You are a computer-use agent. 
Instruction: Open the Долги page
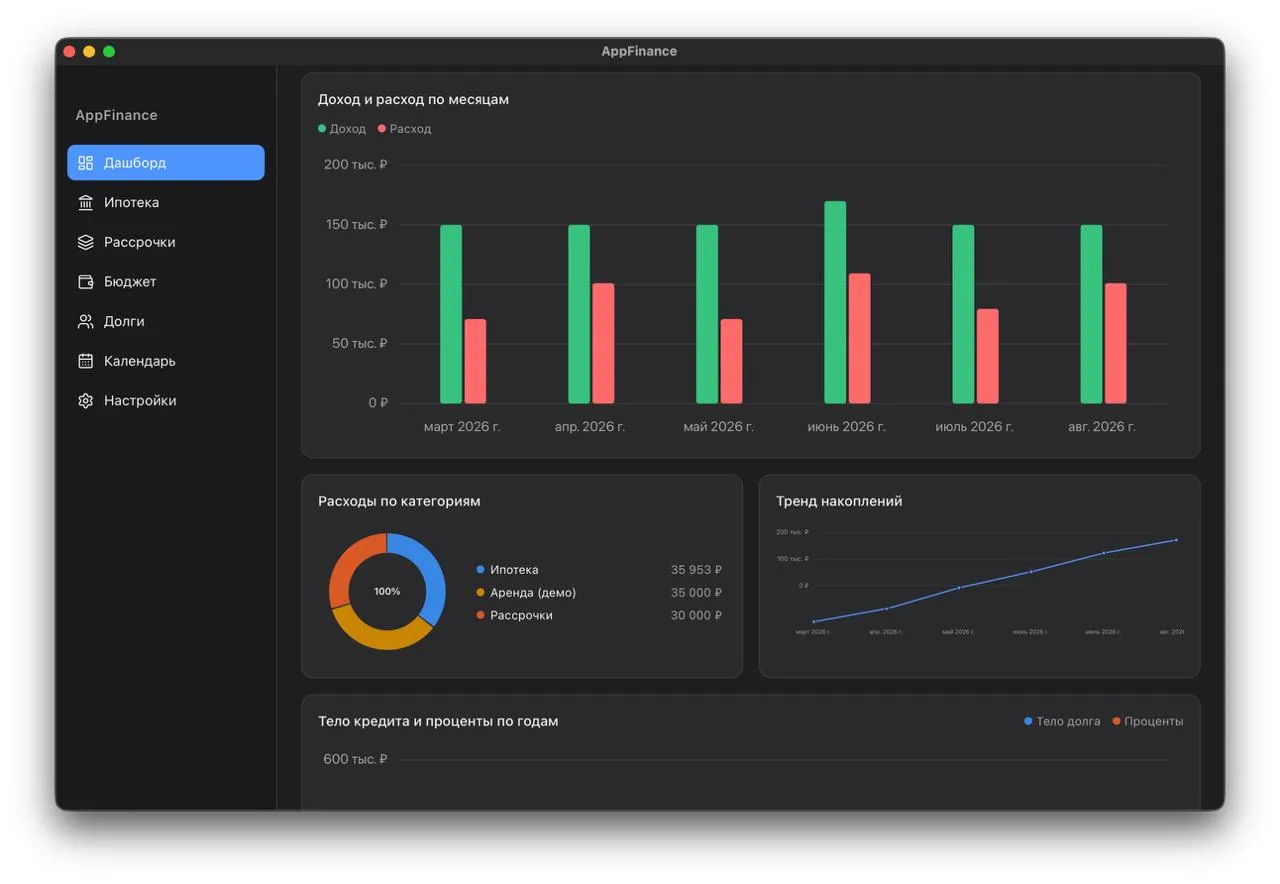click(166, 321)
